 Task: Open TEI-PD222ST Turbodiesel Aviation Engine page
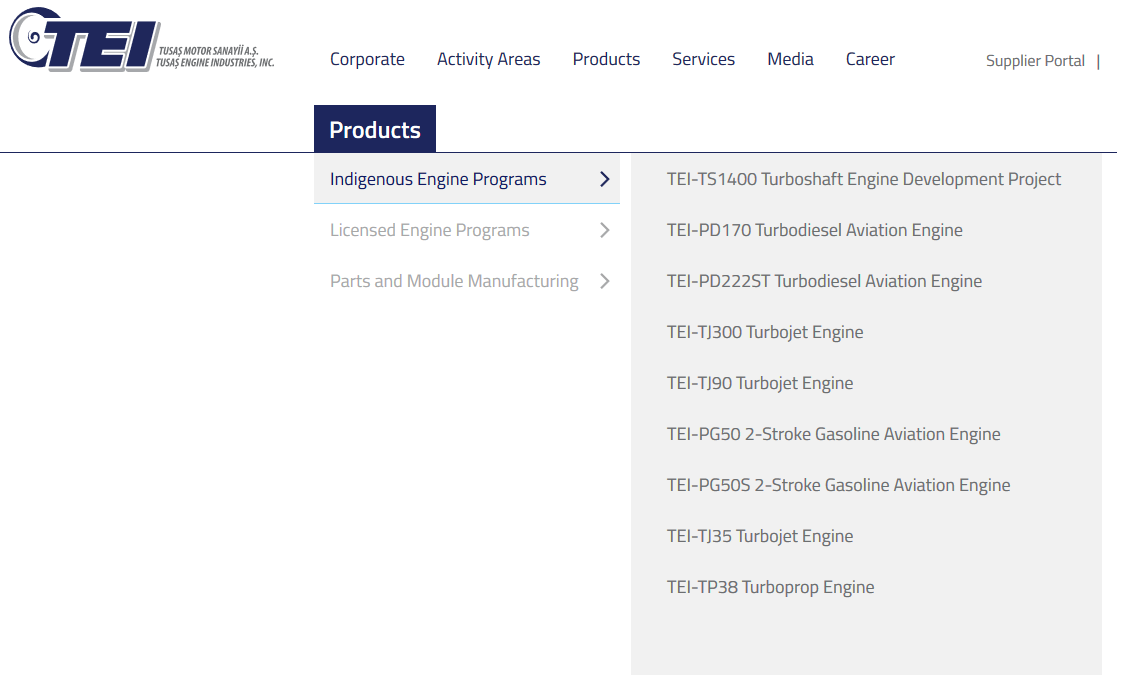[x=824, y=281]
